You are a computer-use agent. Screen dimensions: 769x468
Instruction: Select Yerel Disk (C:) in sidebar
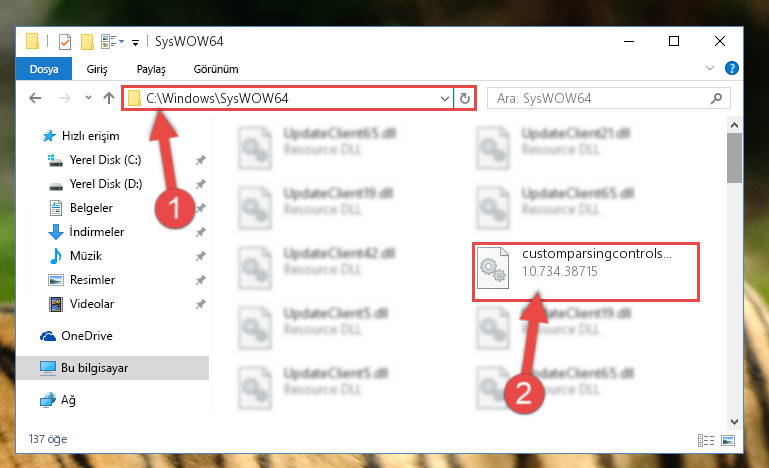(105, 160)
